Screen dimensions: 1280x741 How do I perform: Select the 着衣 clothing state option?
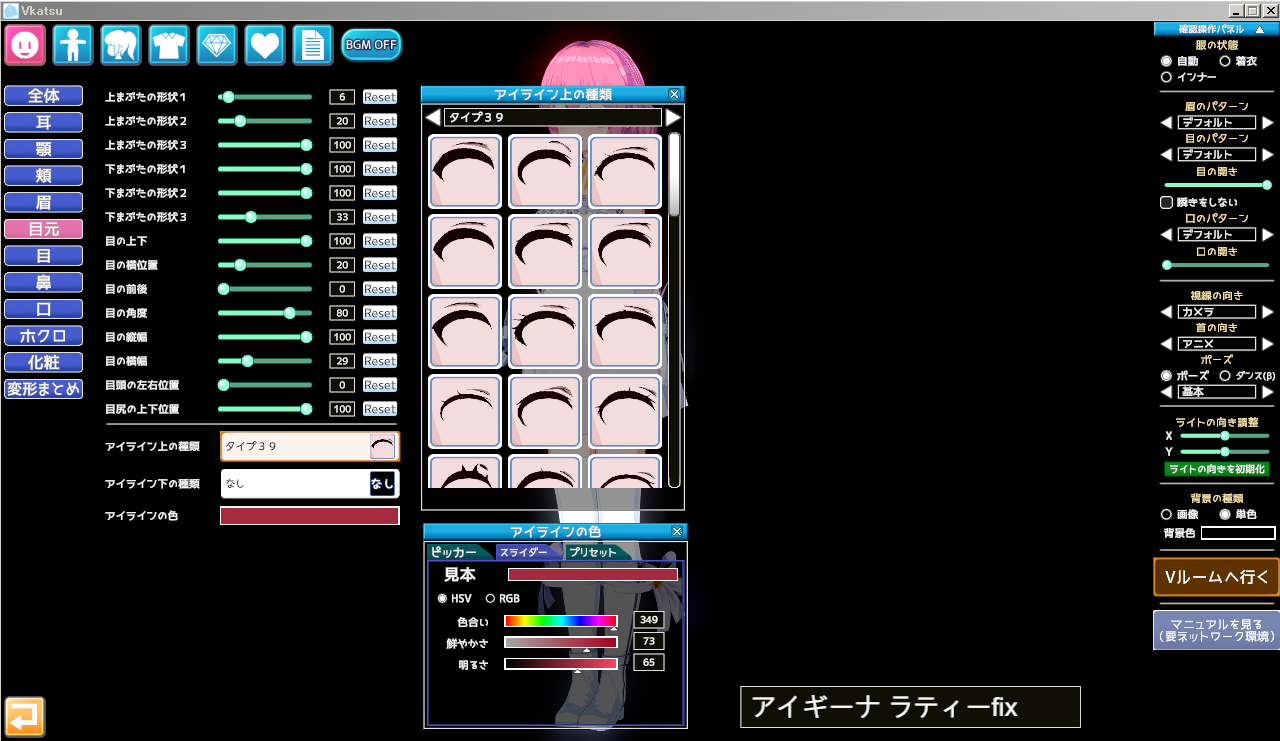pos(1225,61)
